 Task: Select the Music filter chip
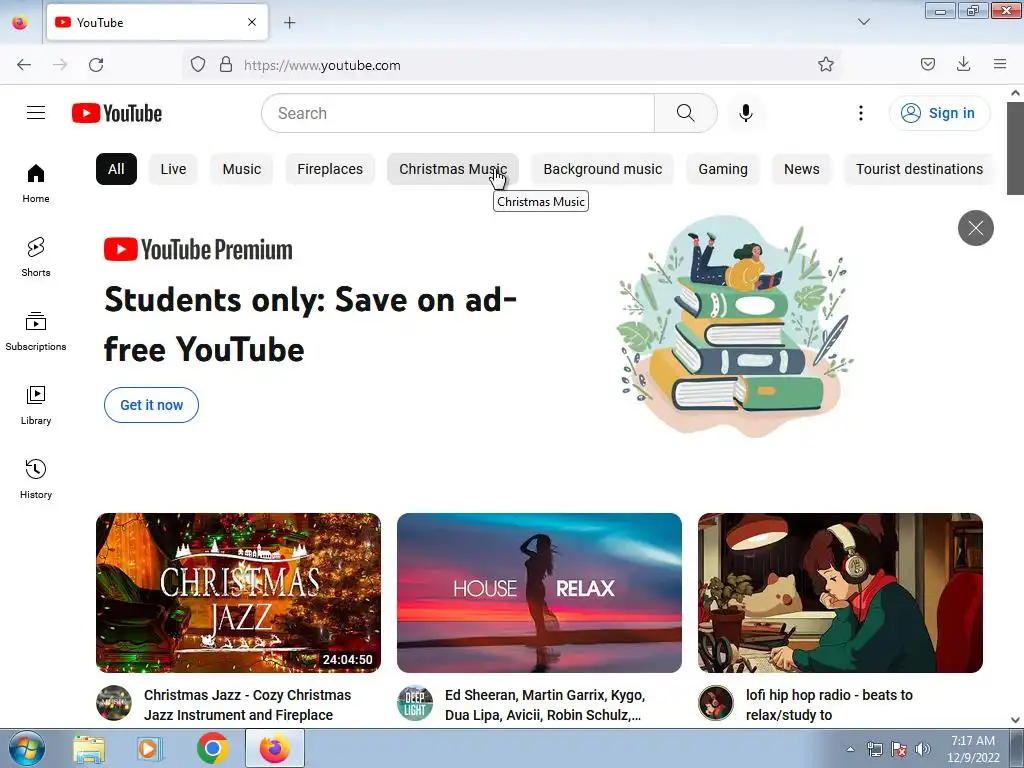[x=242, y=169]
